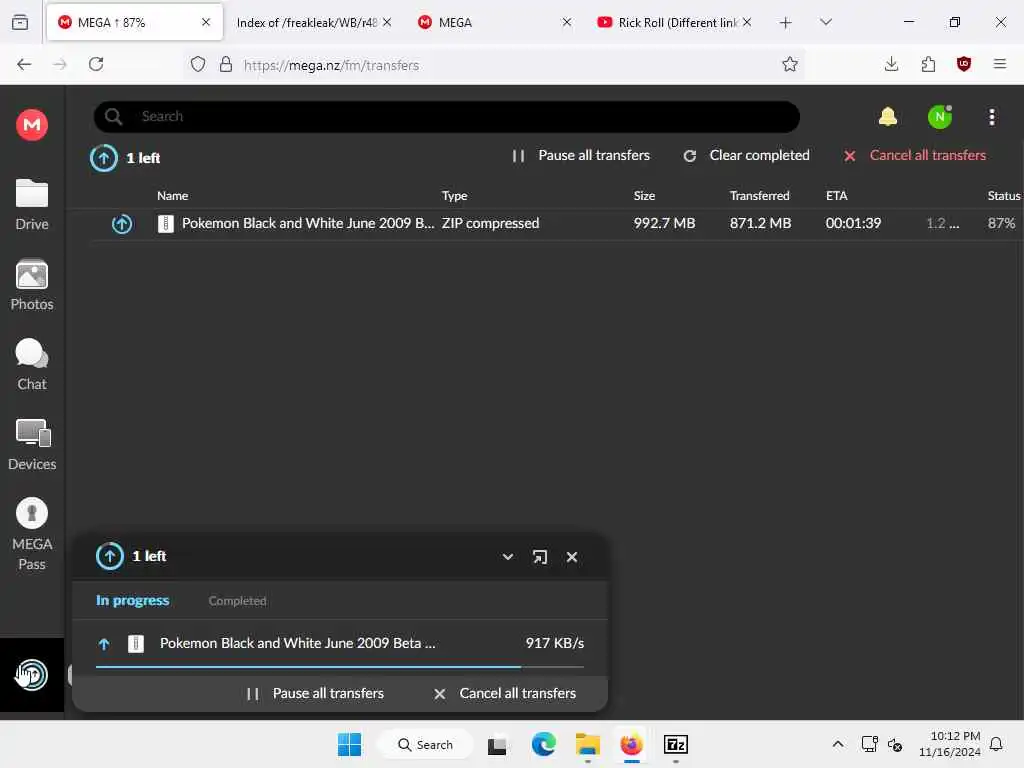
Task: Open the three-dot more options menu
Action: pyautogui.click(x=991, y=117)
